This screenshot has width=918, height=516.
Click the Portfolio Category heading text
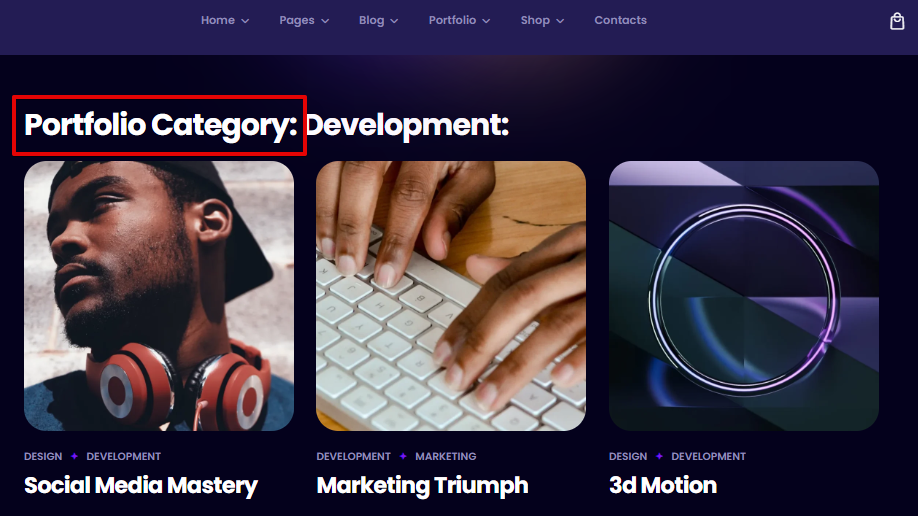point(160,125)
